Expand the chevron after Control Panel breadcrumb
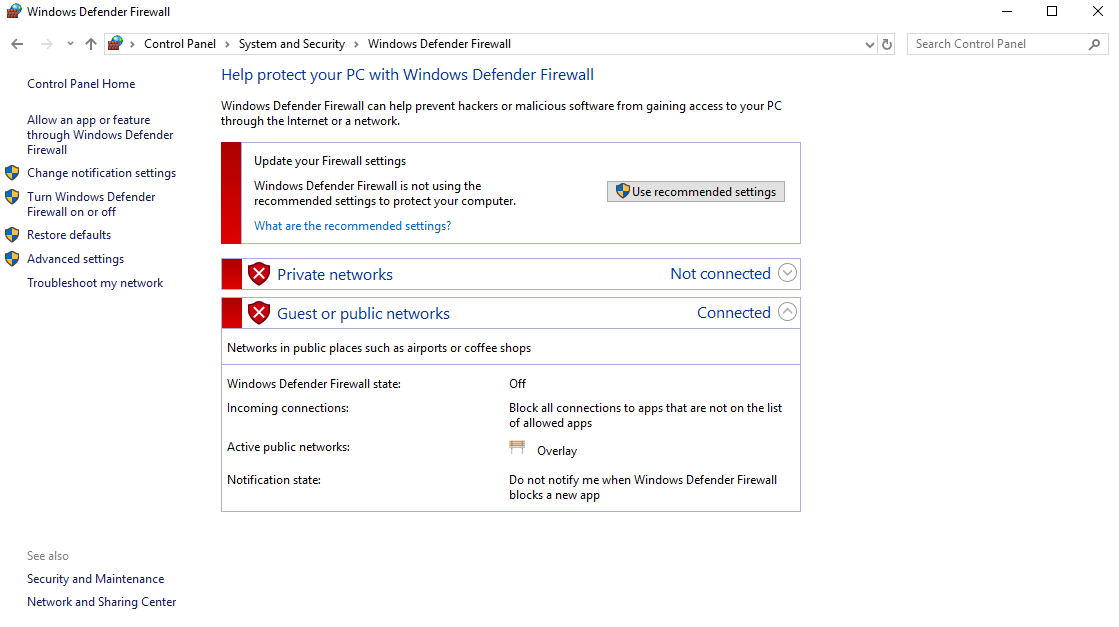Viewport: 1119px width, 627px height. [227, 44]
